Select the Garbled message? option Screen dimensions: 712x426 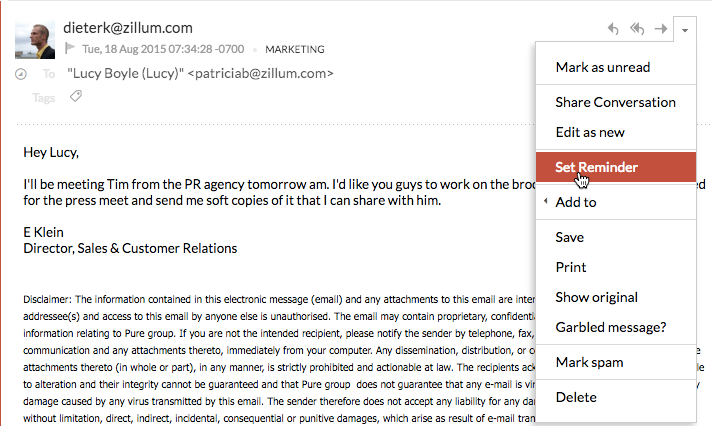[611, 327]
